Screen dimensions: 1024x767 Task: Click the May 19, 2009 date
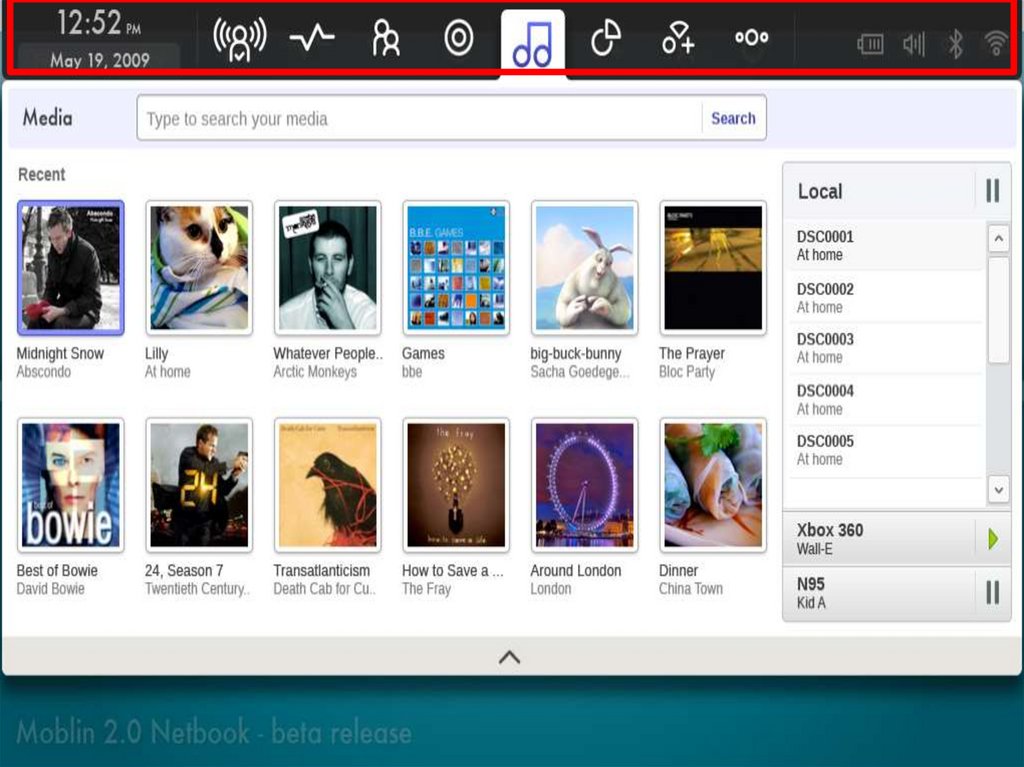[100, 60]
